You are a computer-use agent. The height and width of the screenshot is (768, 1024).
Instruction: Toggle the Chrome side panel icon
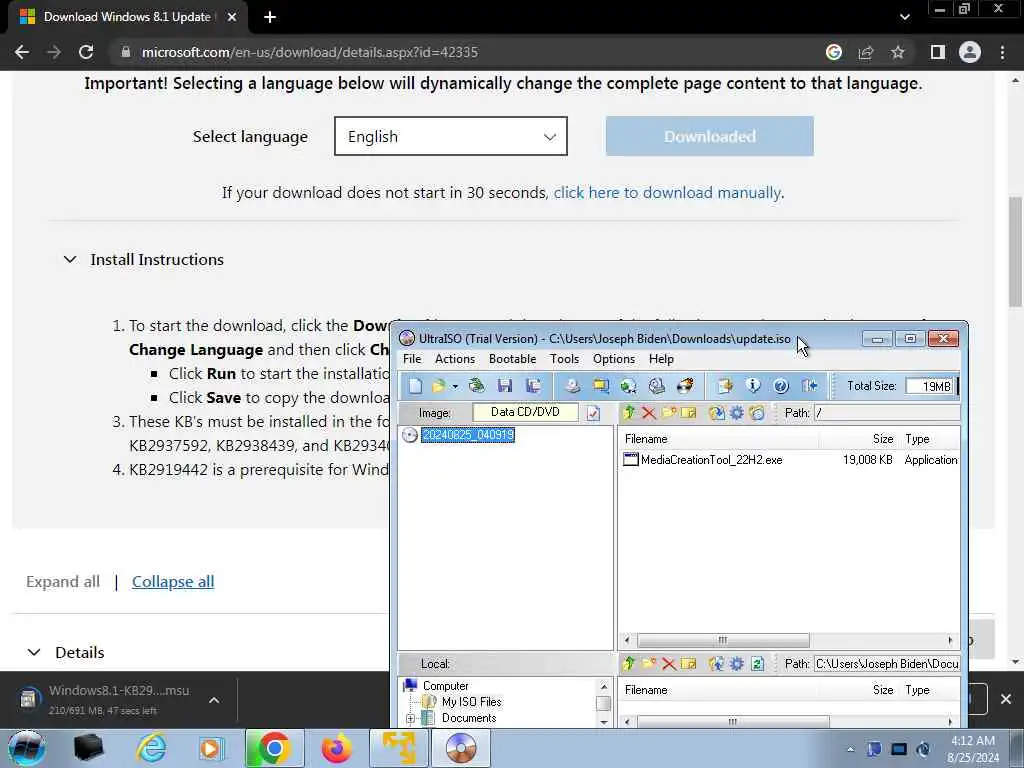click(x=938, y=52)
